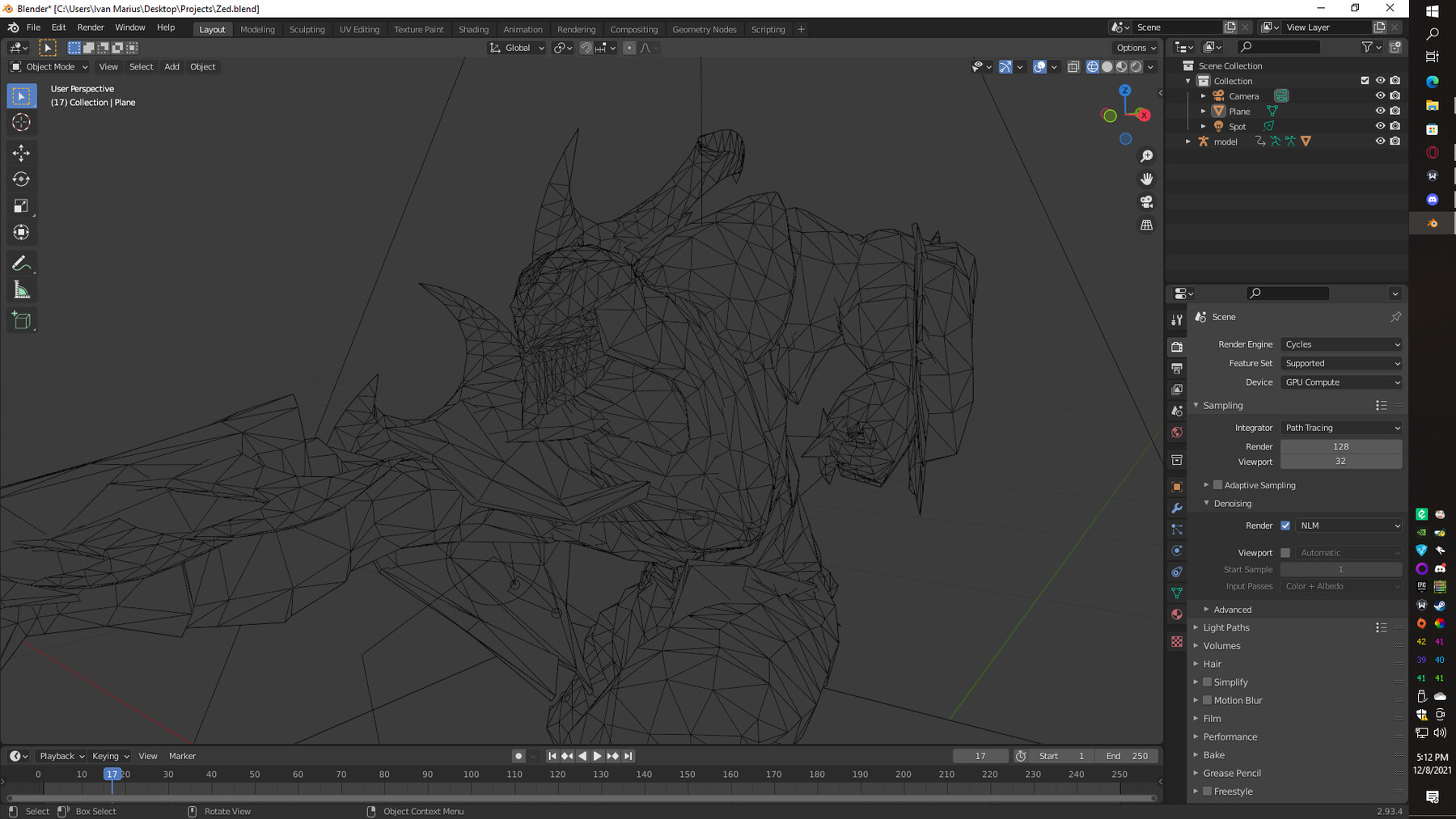The height and width of the screenshot is (819, 1456).
Task: Expand the model object in the outliner
Action: [1187, 141]
